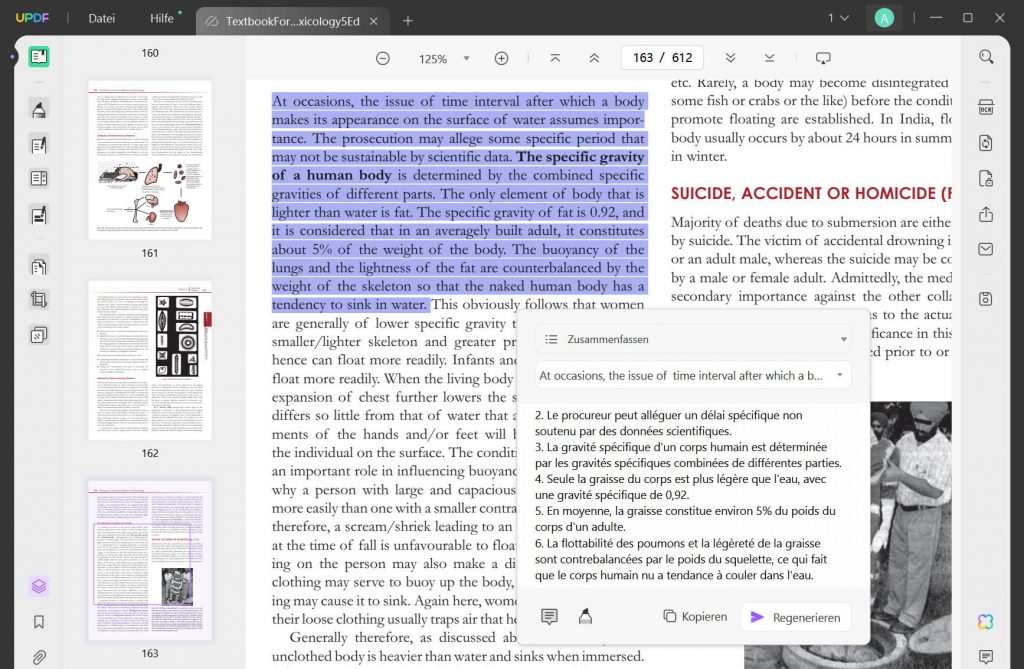The width and height of the screenshot is (1024, 669).
Task: Click the Save as Other icon
Action: point(986,299)
